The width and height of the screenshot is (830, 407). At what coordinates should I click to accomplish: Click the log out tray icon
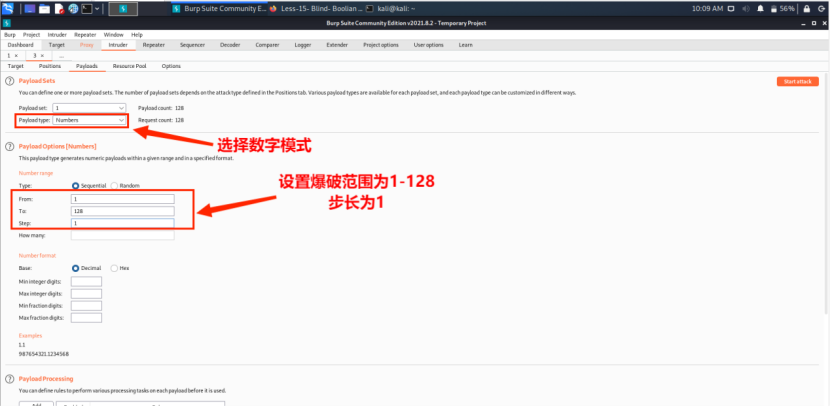click(821, 8)
